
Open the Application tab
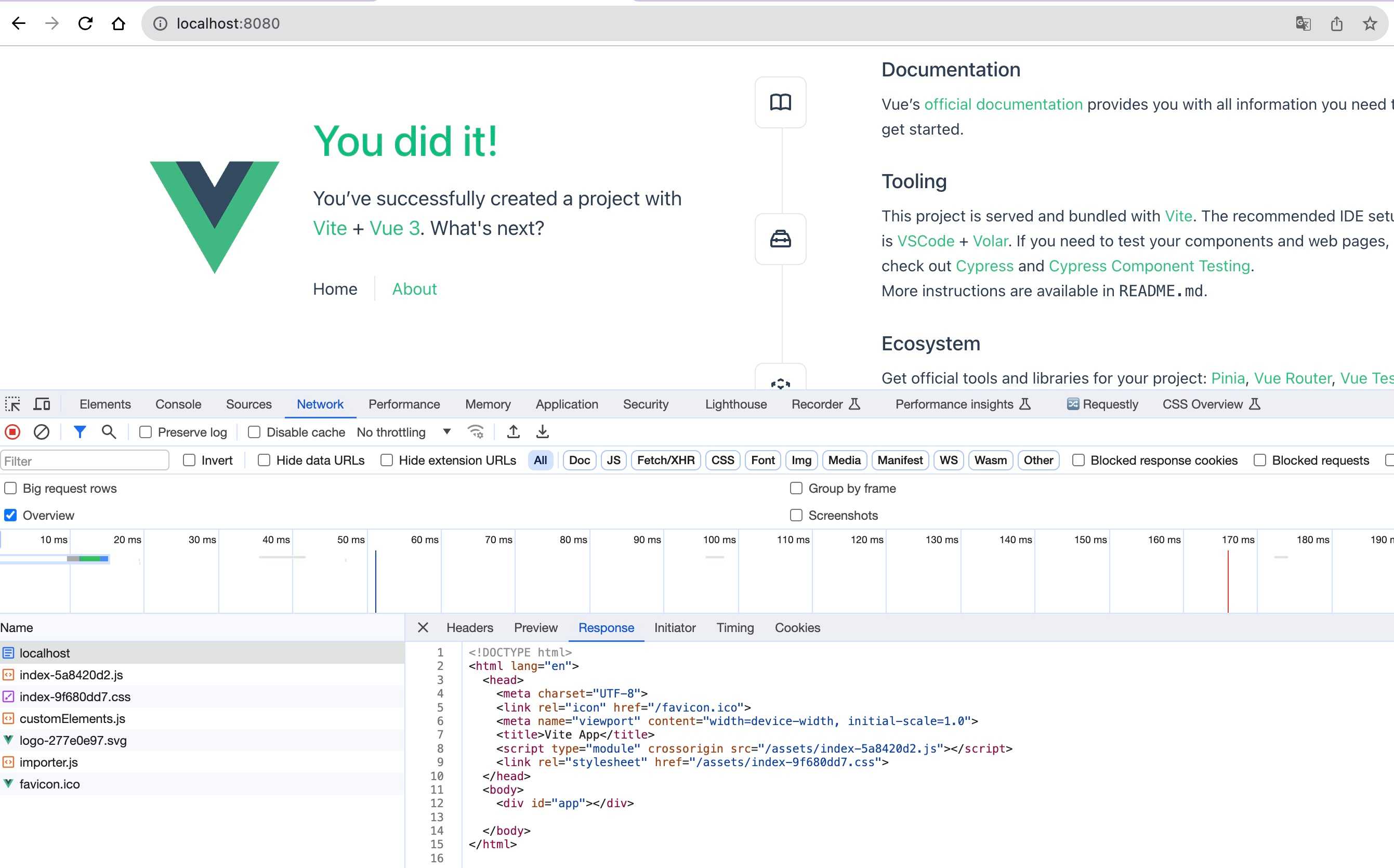coord(567,404)
